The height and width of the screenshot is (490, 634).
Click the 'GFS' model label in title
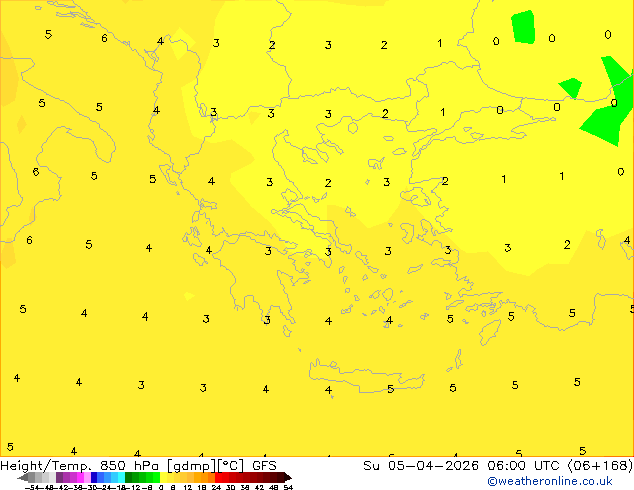pos(264,466)
